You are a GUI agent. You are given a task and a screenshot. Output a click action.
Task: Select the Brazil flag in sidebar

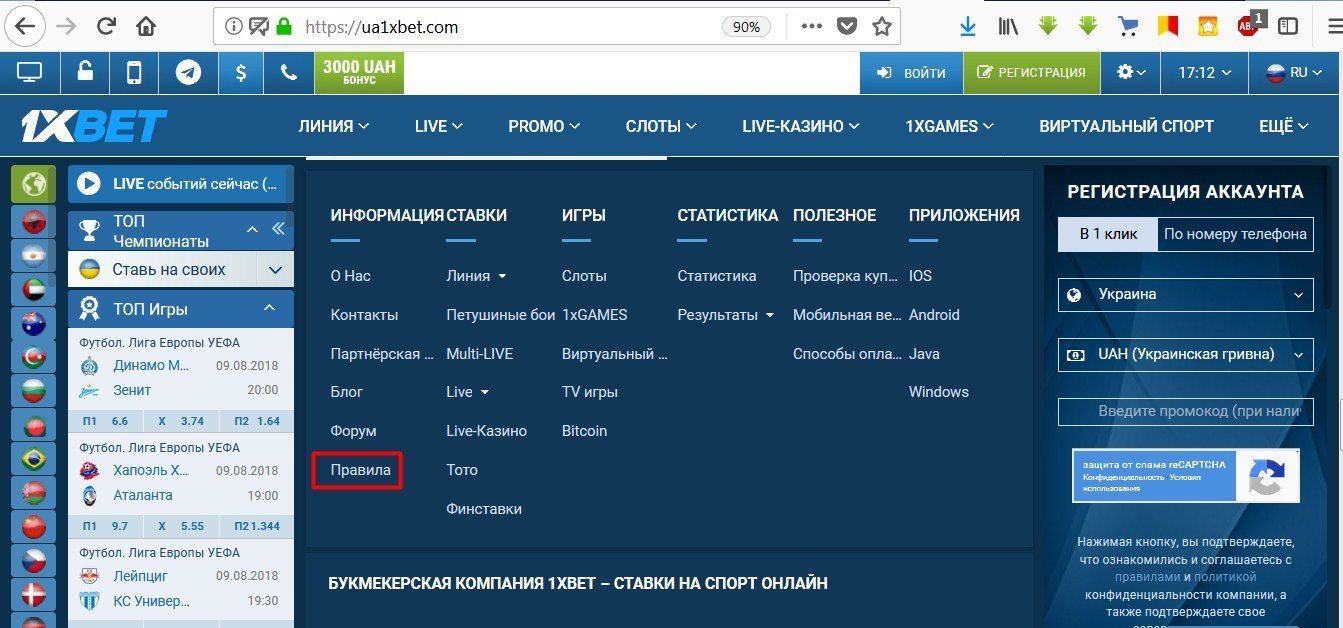[x=33, y=459]
